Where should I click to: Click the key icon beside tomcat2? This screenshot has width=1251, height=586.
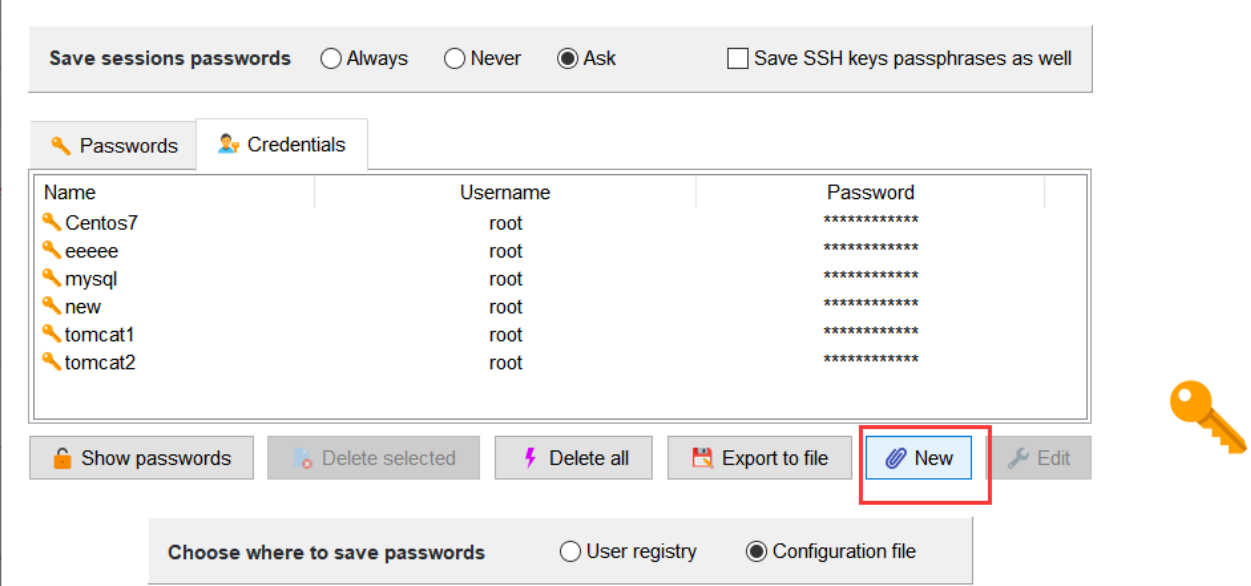52,362
